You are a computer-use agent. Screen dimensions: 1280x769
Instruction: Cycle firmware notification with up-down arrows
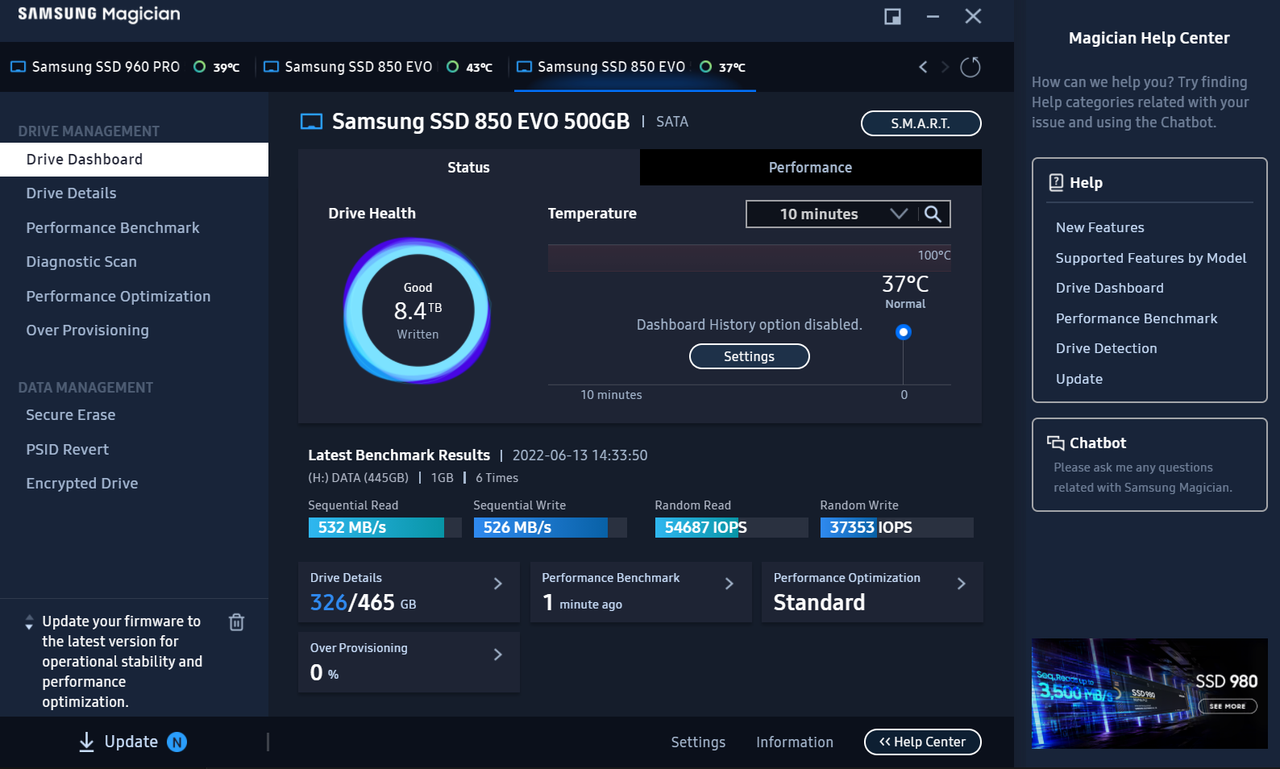[29, 622]
